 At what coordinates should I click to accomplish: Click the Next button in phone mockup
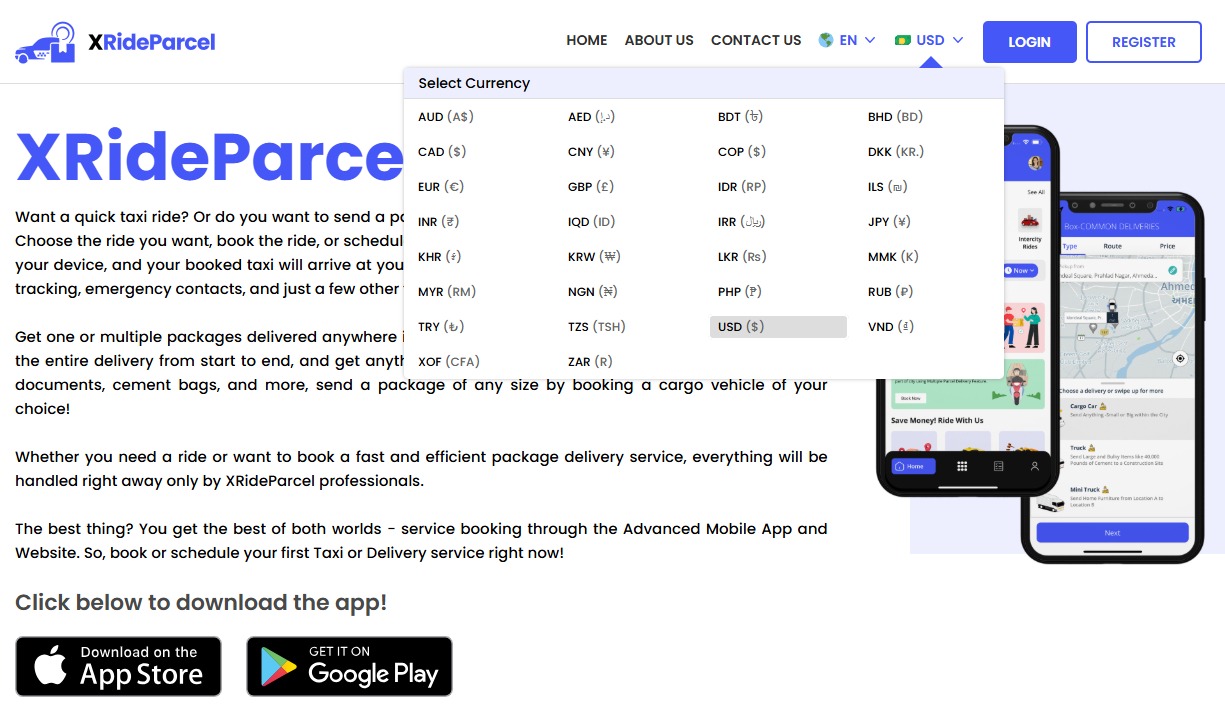1112,533
